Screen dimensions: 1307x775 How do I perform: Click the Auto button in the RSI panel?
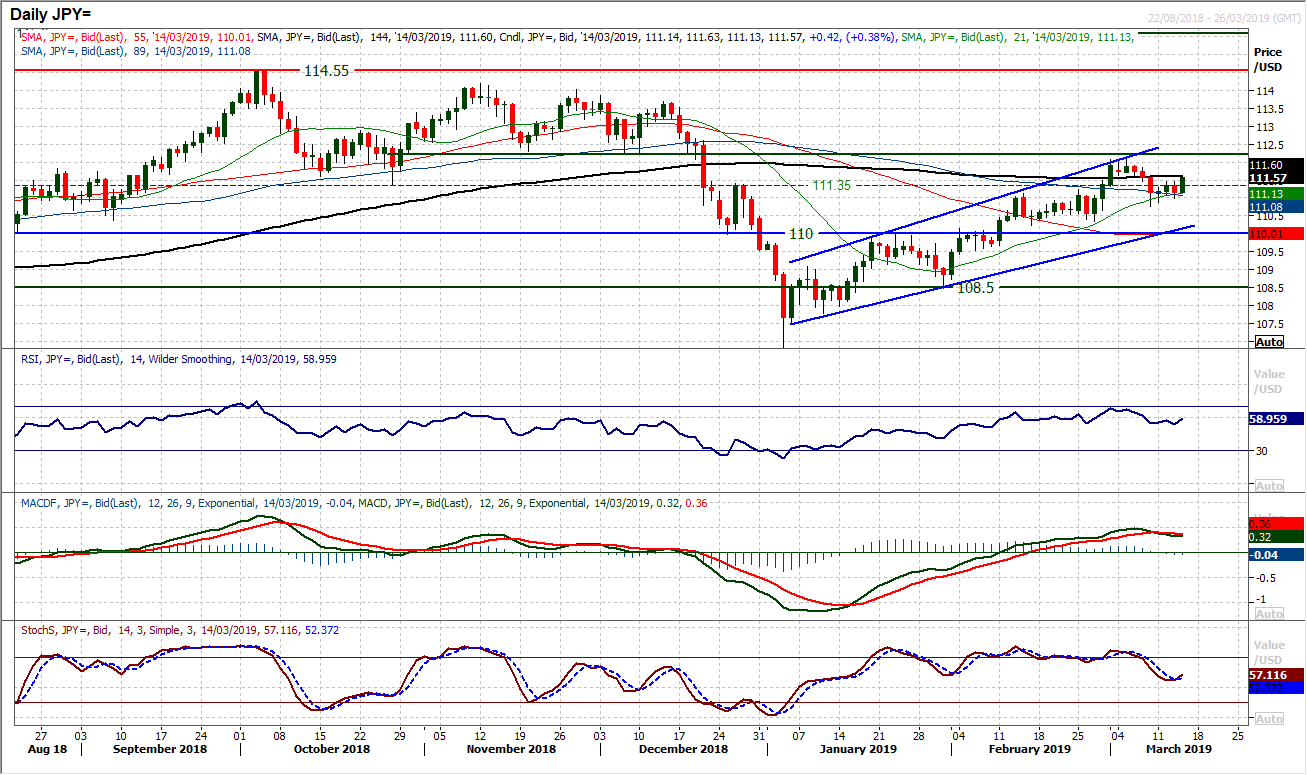(x=1268, y=486)
